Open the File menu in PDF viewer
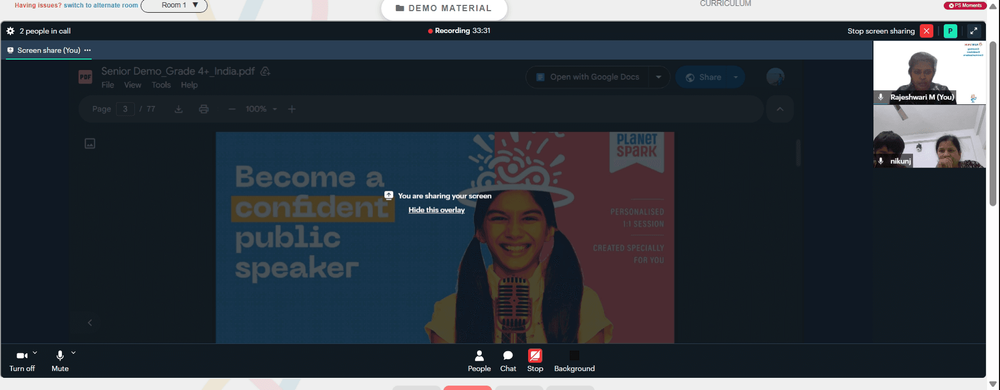1000x390 pixels. click(x=108, y=85)
